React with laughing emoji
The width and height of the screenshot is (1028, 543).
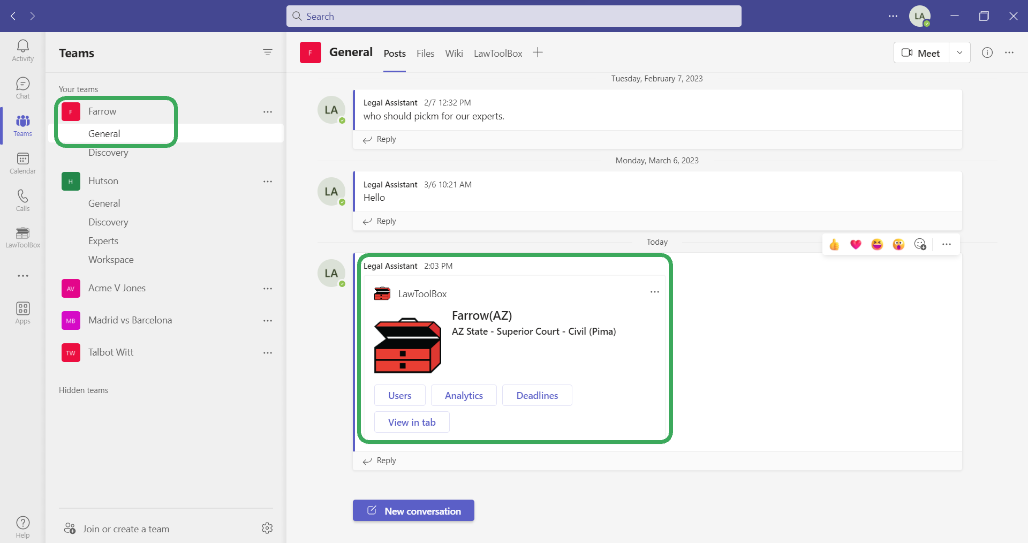[877, 245]
